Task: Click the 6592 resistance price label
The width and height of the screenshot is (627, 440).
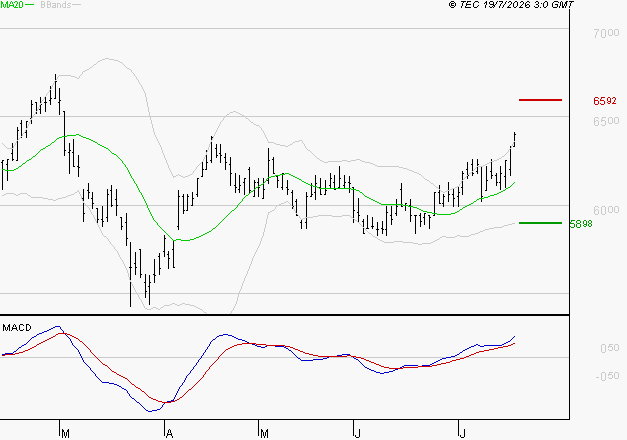Action: coord(605,101)
